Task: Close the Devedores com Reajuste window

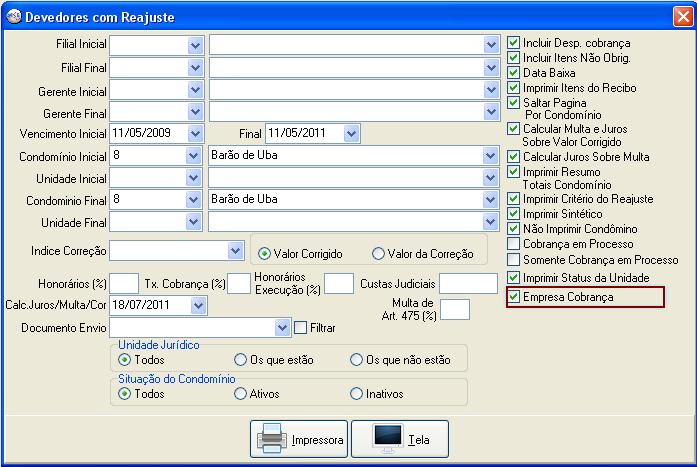Action: click(x=681, y=15)
